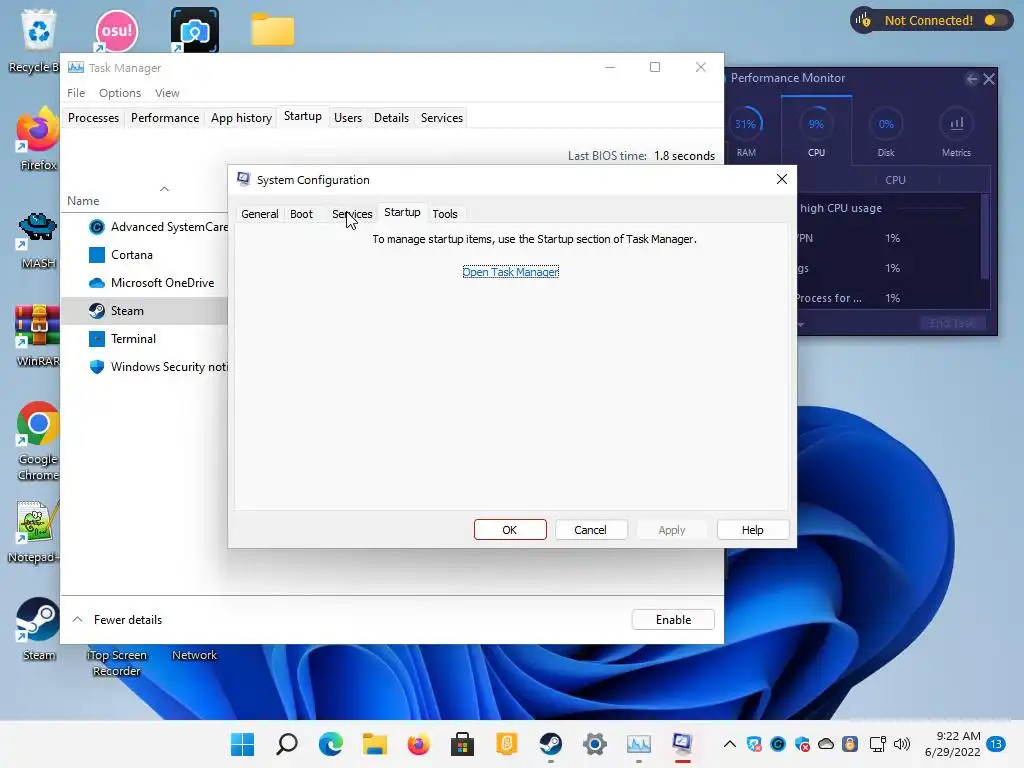The image size is (1024, 768).
Task: Open taskbar Search magnifier
Action: (x=287, y=744)
